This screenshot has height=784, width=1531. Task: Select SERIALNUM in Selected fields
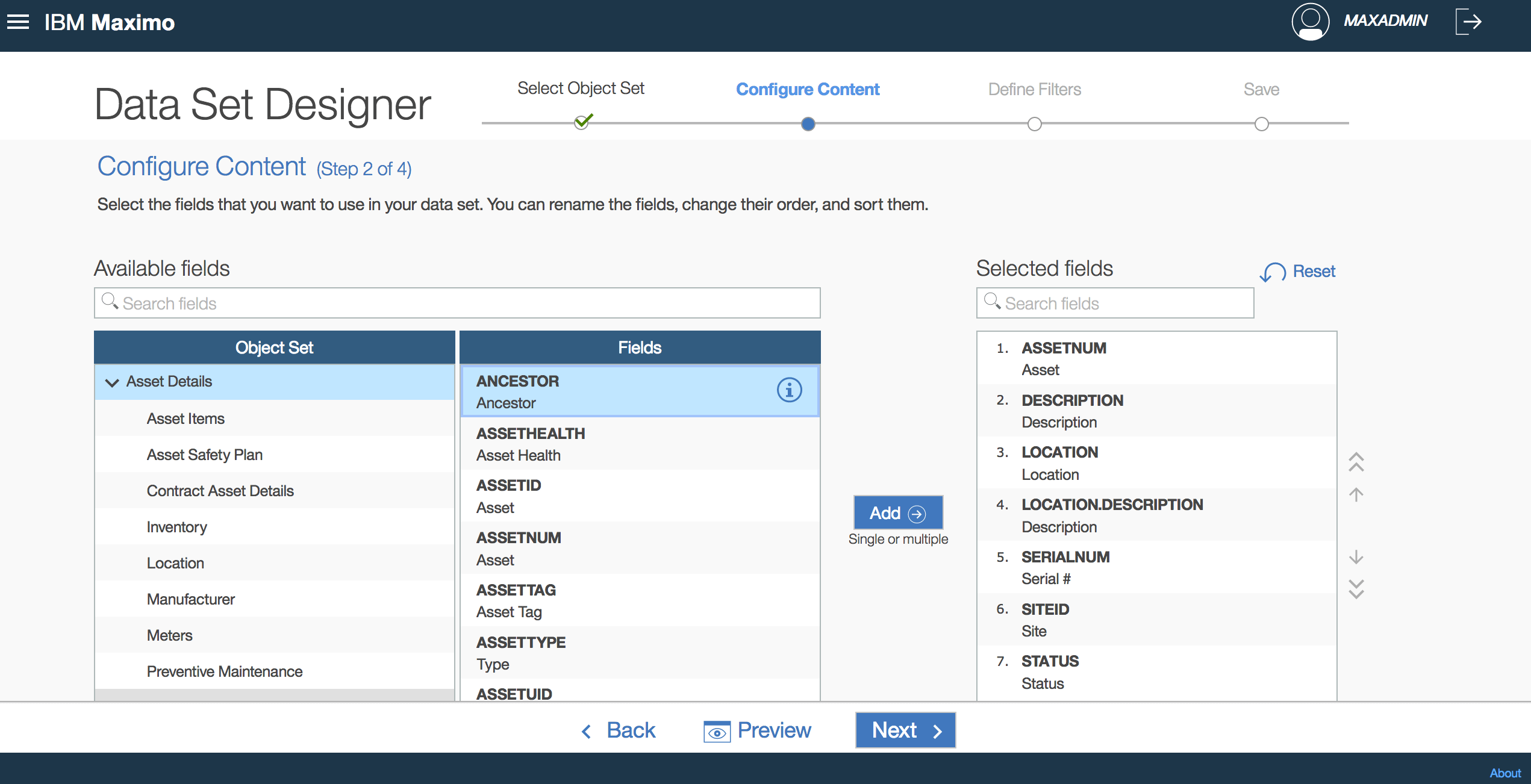pos(1156,568)
